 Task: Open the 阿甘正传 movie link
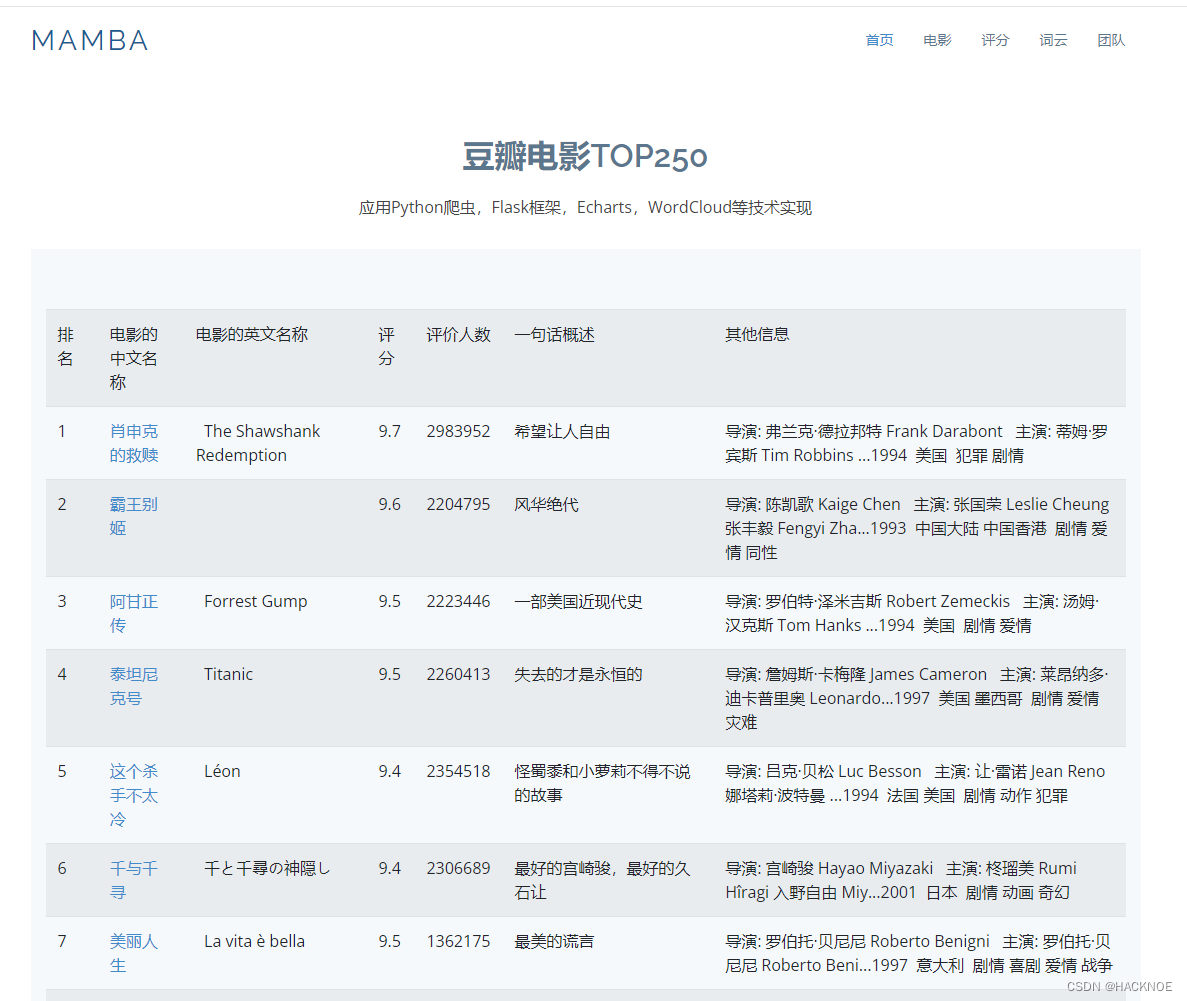134,613
